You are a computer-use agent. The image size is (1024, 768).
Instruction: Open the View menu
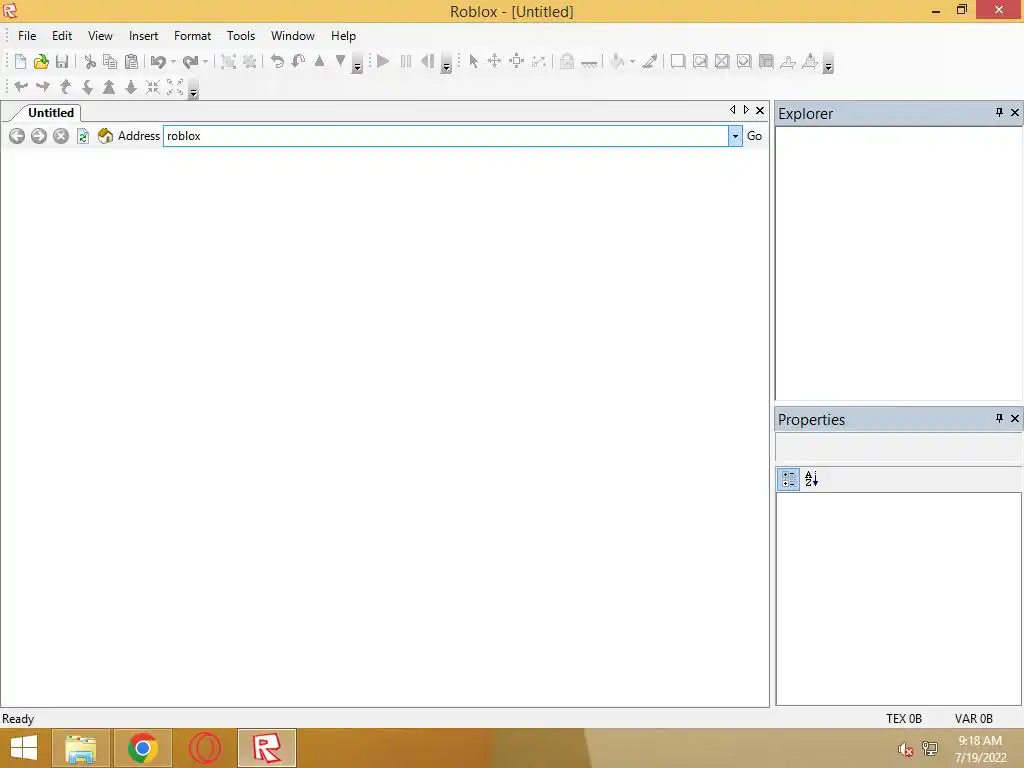[x=100, y=36]
